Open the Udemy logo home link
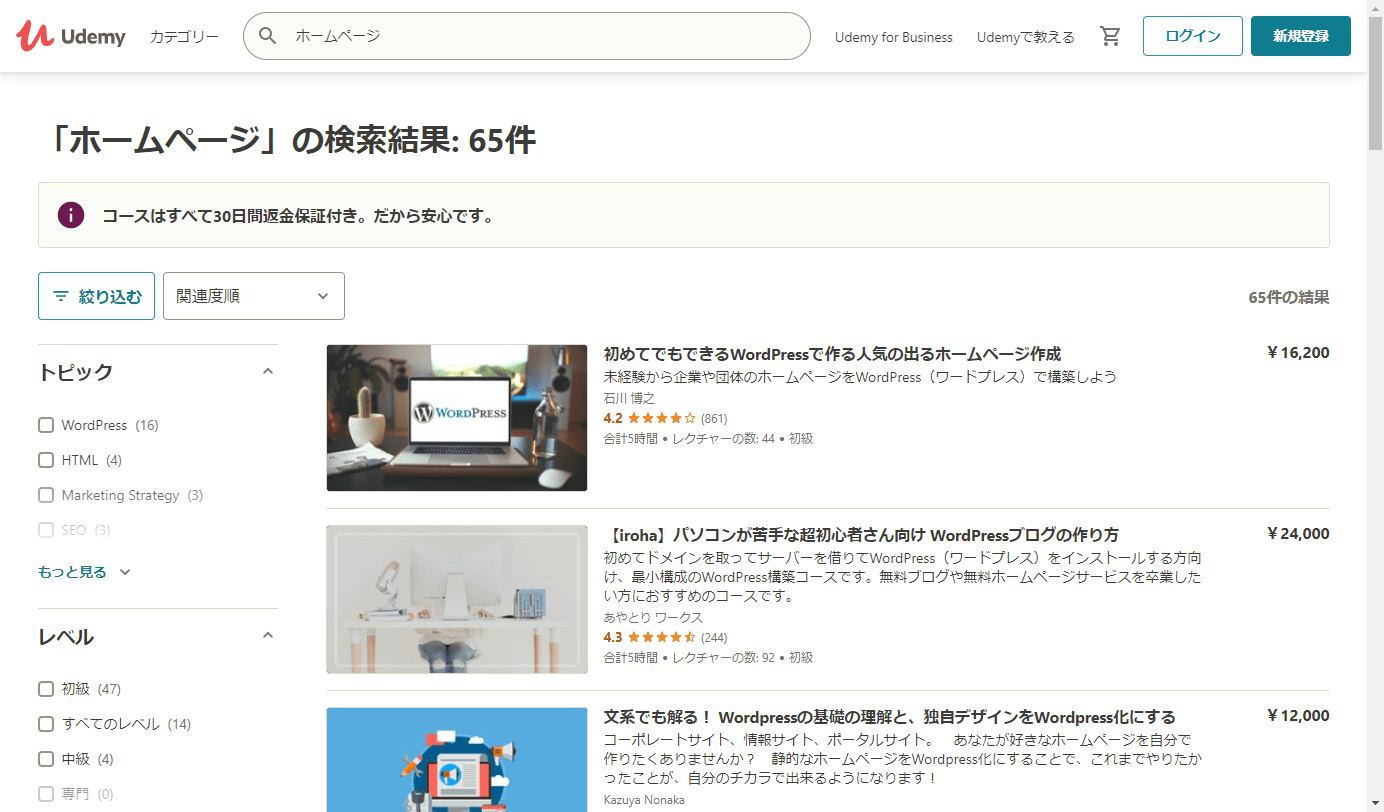 pos(71,36)
